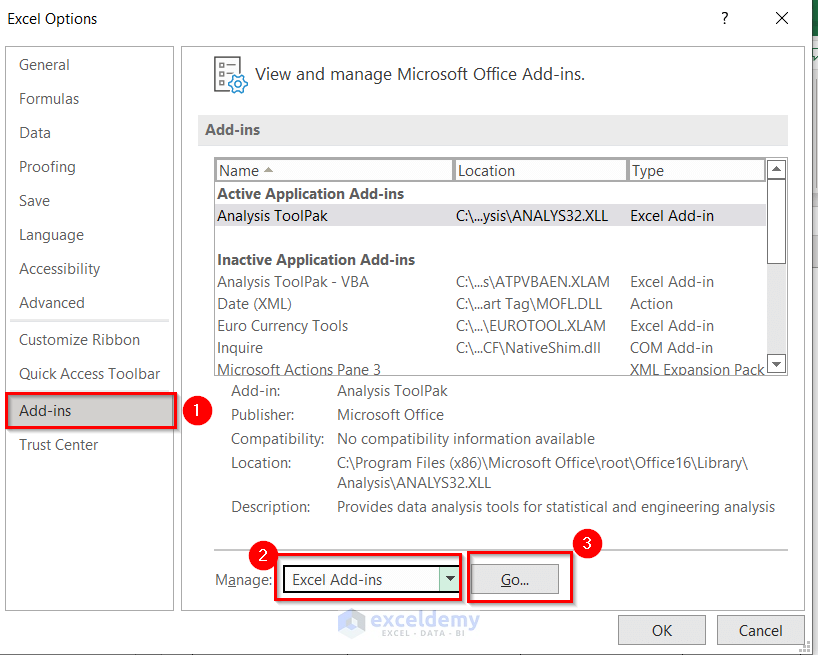Open the Customize Ribbon category

click(79, 340)
